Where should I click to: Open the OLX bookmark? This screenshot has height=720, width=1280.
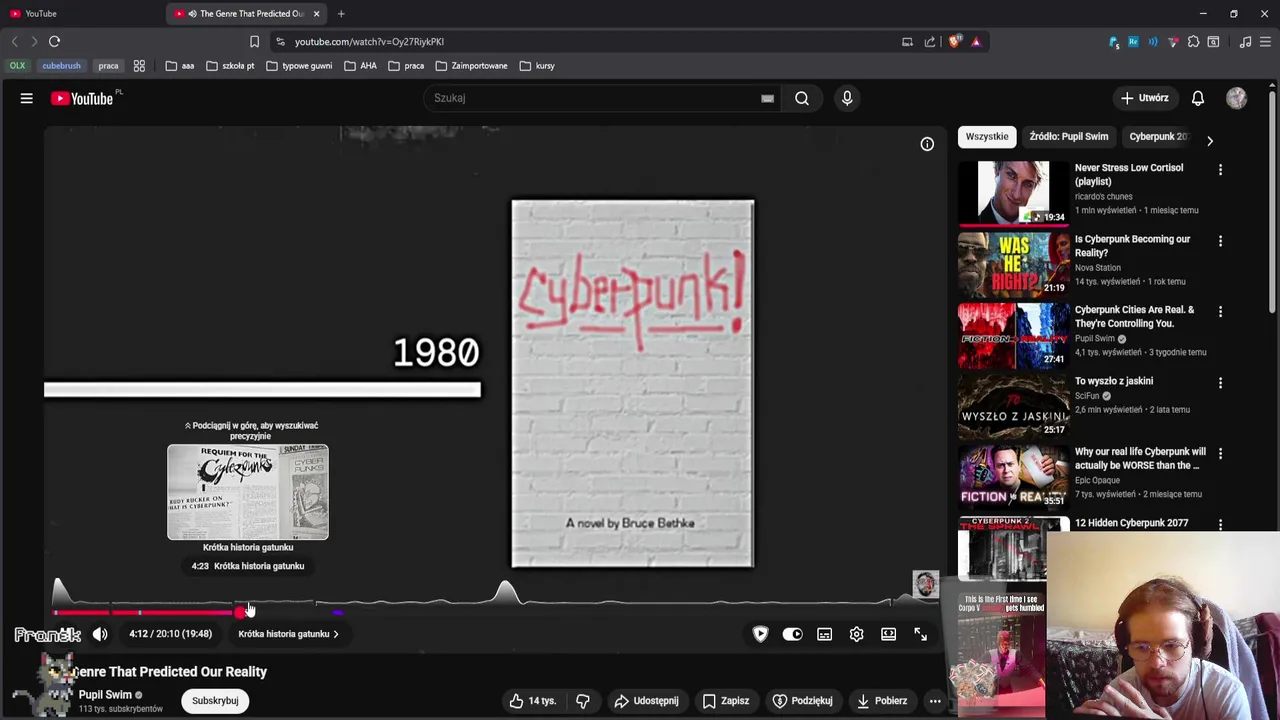click(17, 66)
